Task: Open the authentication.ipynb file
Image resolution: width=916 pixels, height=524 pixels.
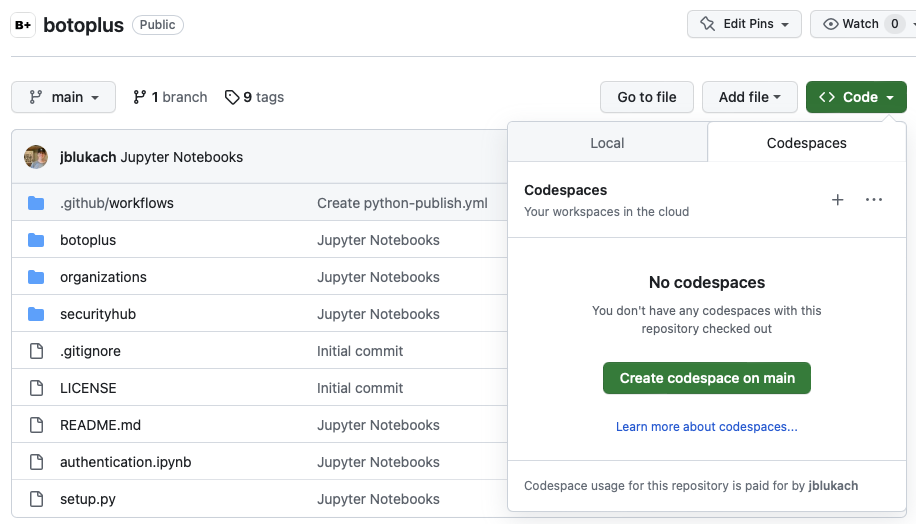Action: pos(125,462)
